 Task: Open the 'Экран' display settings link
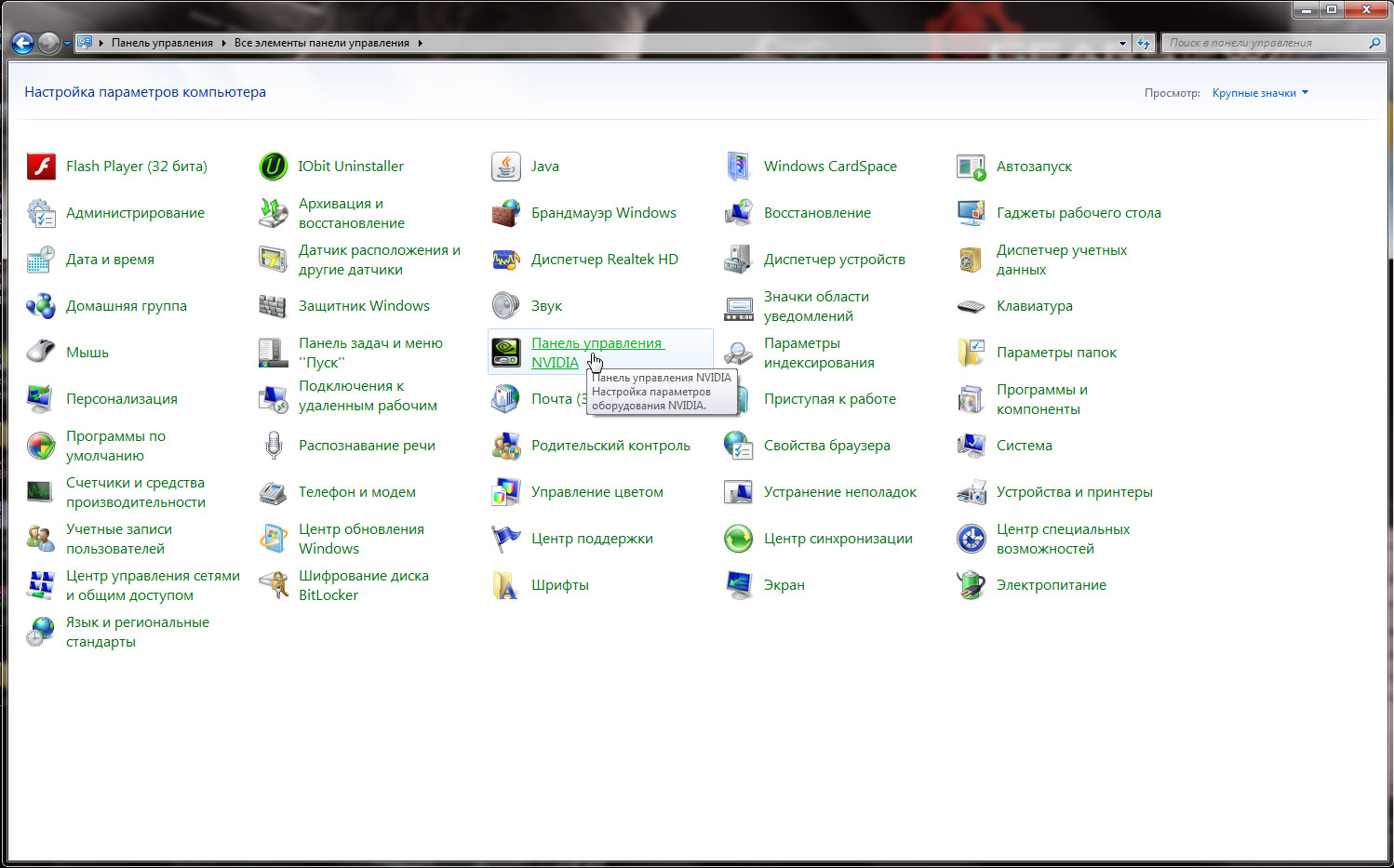(x=784, y=585)
